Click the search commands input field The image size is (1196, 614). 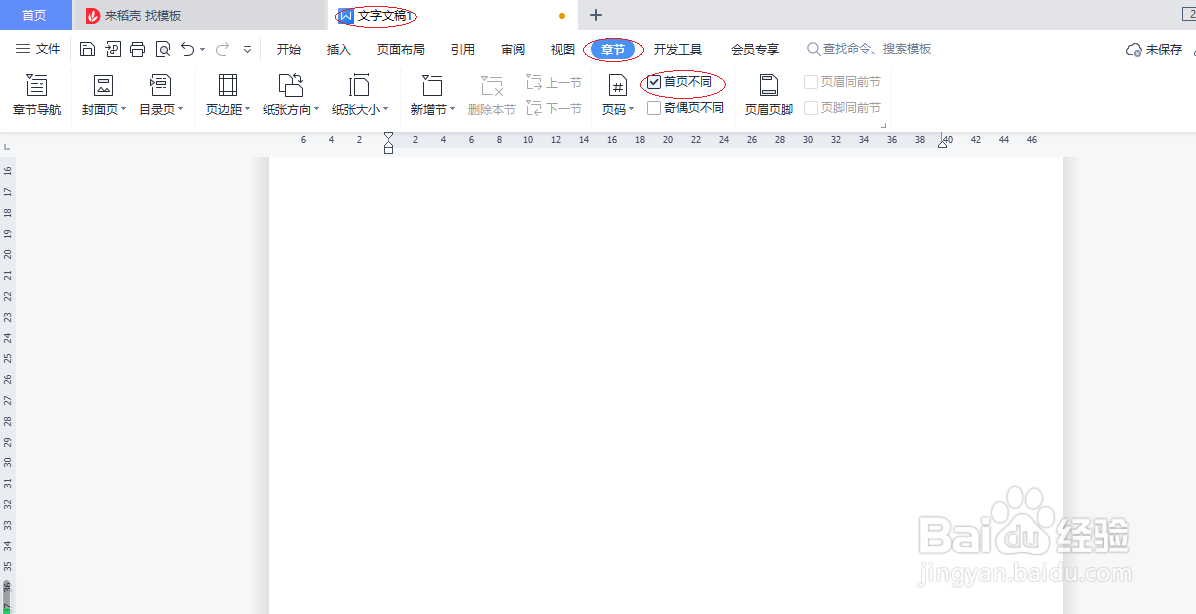click(x=870, y=48)
